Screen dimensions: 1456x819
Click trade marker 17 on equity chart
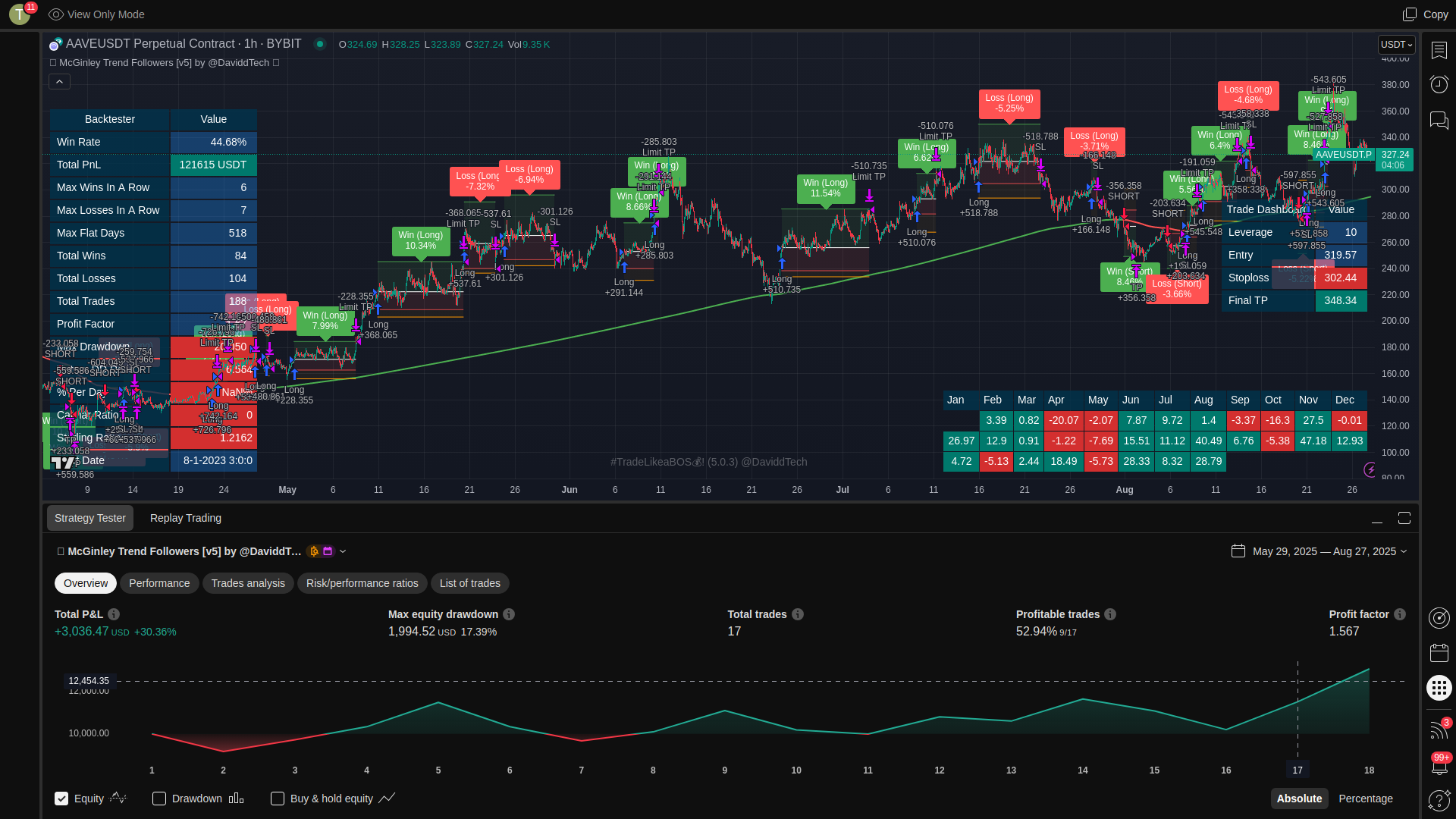(x=1298, y=770)
